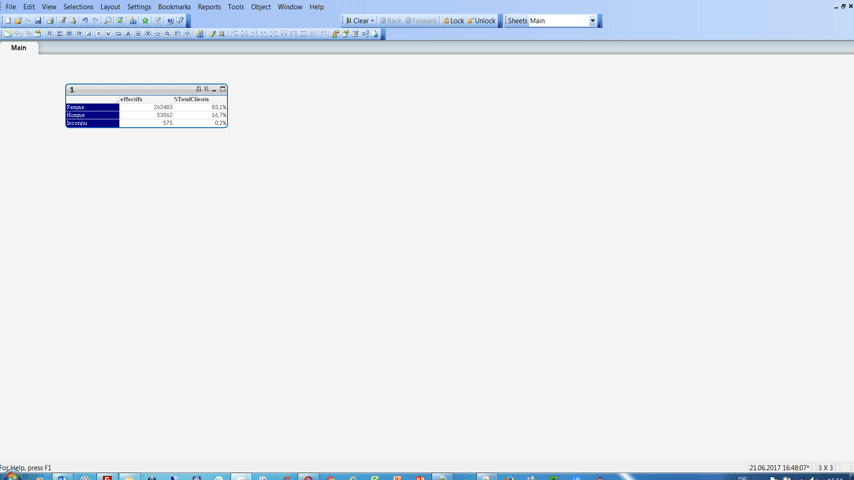Click the Save floppy disk icon
Viewport: 854px width, 480px height.
click(38, 21)
